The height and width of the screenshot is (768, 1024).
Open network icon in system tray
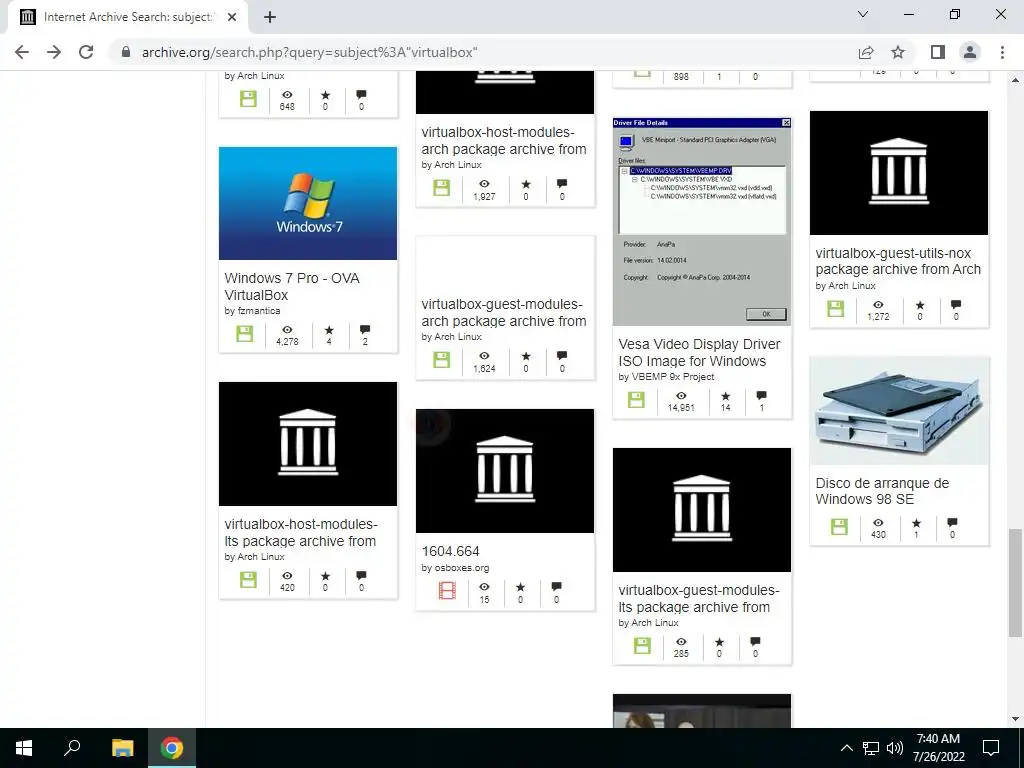pos(871,748)
